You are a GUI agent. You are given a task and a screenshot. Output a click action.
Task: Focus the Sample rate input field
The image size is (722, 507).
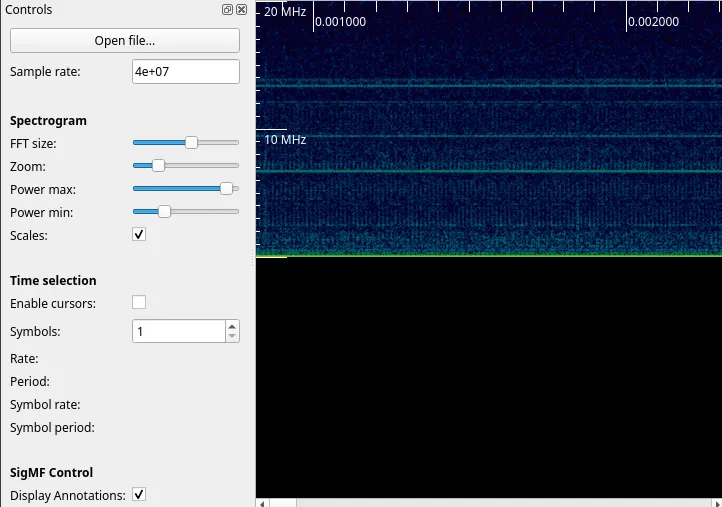coord(186,71)
